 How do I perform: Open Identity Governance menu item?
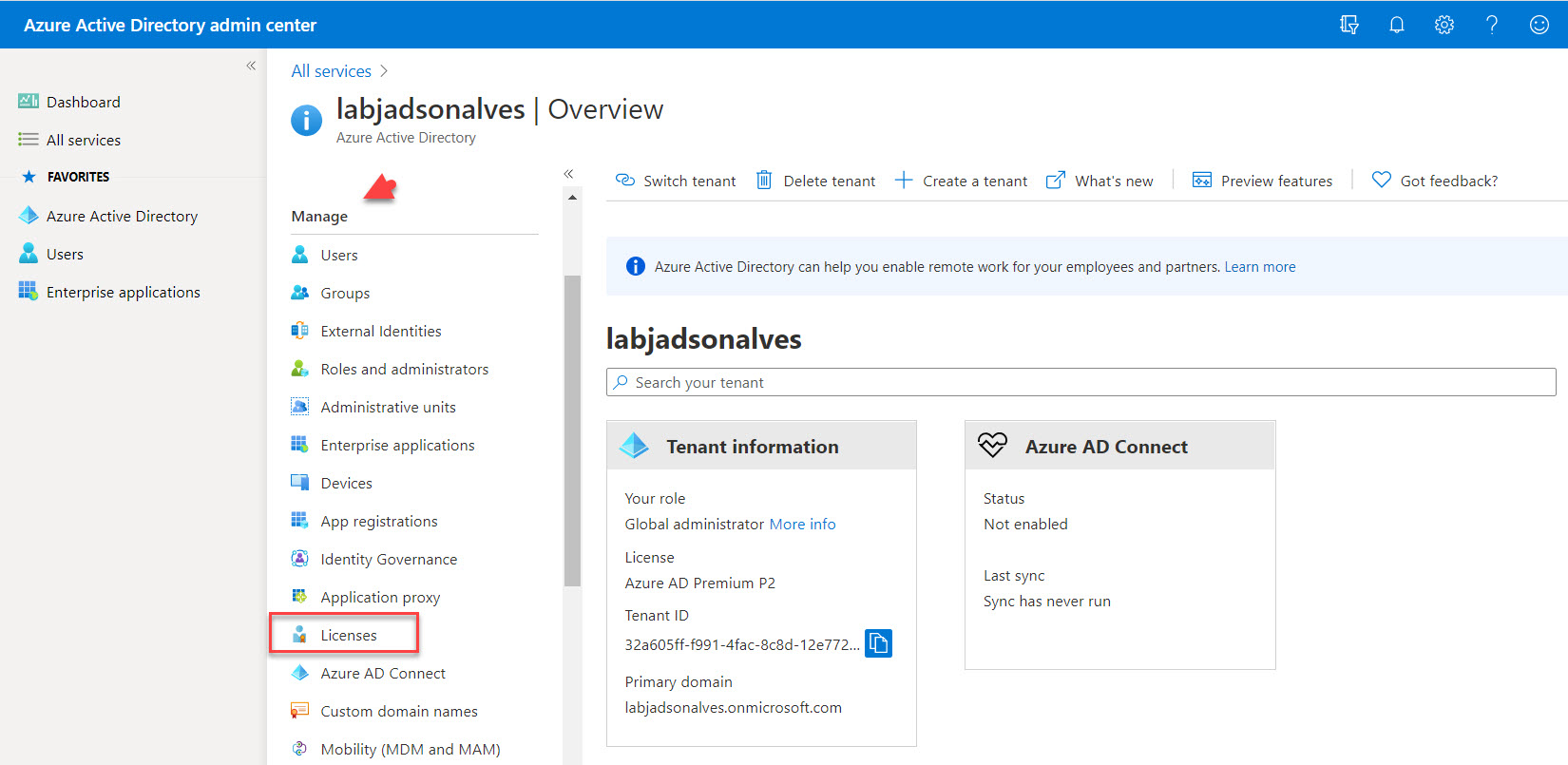click(x=389, y=559)
